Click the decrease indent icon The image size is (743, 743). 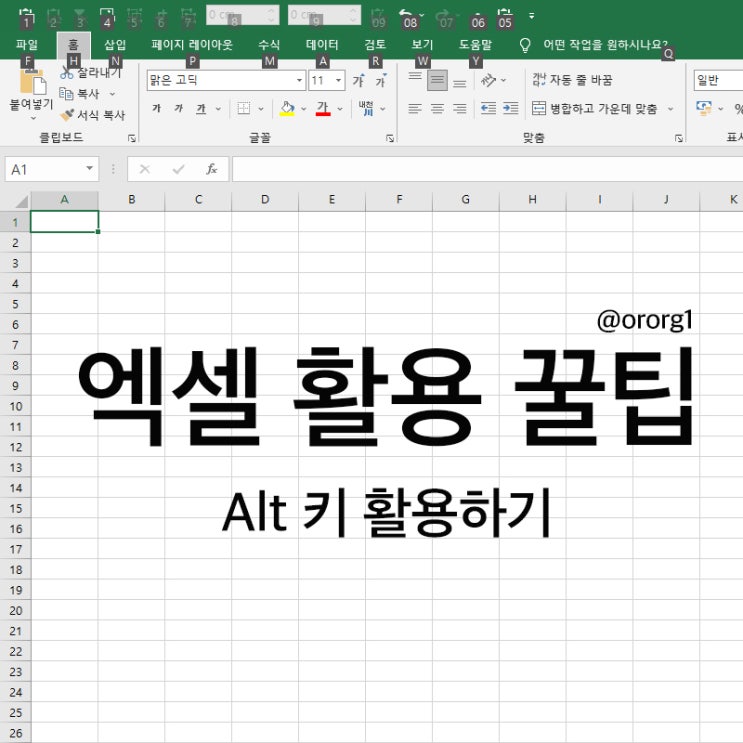488,109
